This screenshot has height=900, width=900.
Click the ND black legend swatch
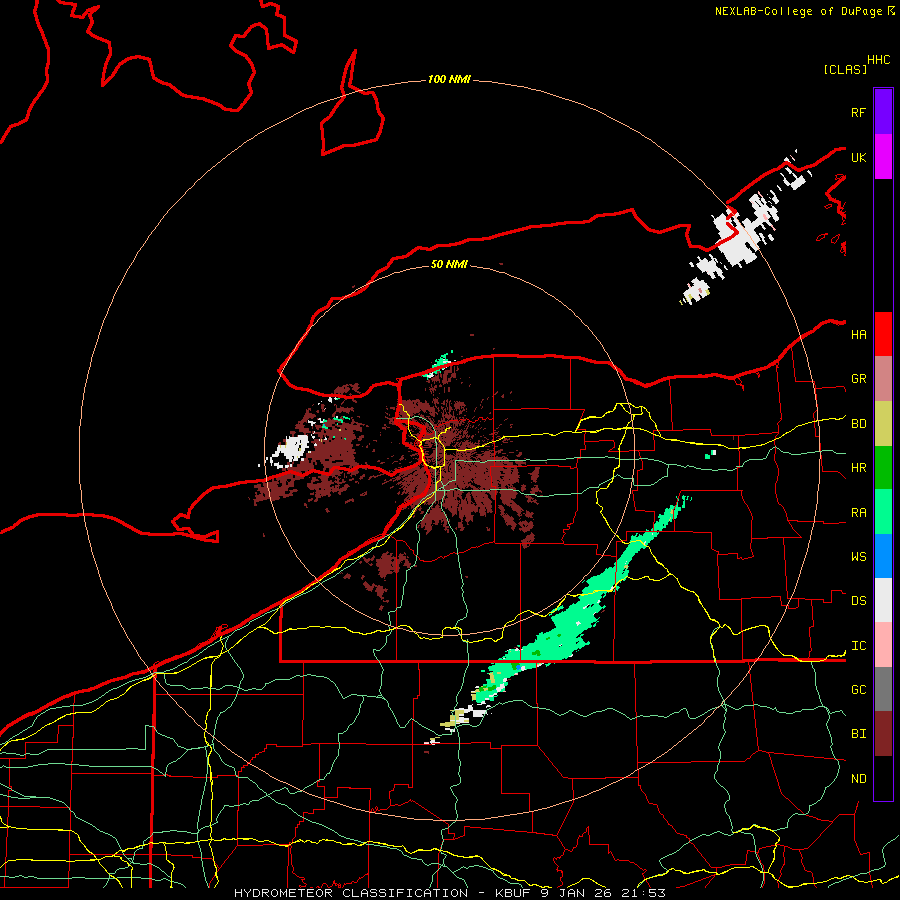pyautogui.click(x=883, y=778)
